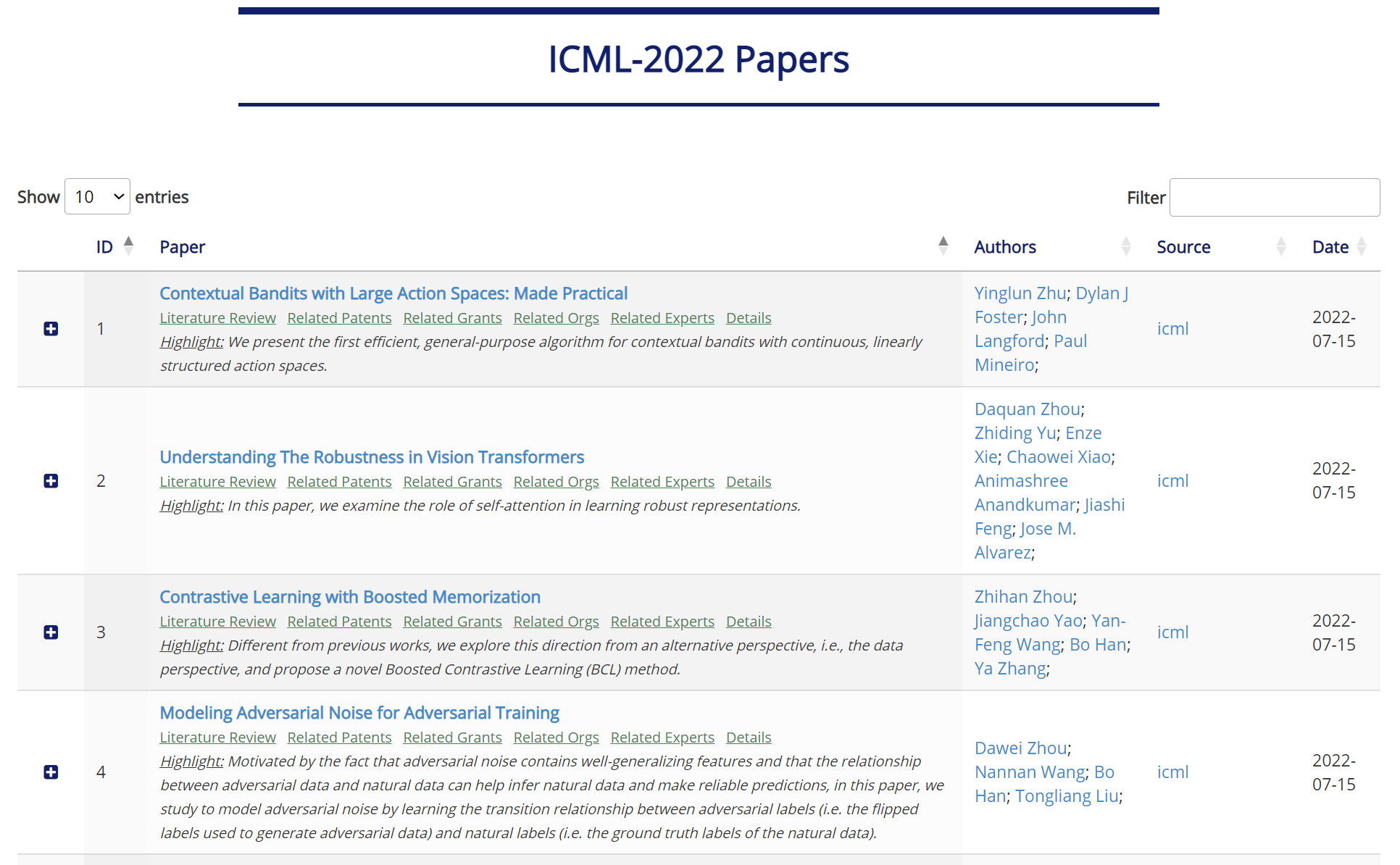This screenshot has height=865, width=1400.
Task: Expand row 1 details with plus icon
Action: 51,329
